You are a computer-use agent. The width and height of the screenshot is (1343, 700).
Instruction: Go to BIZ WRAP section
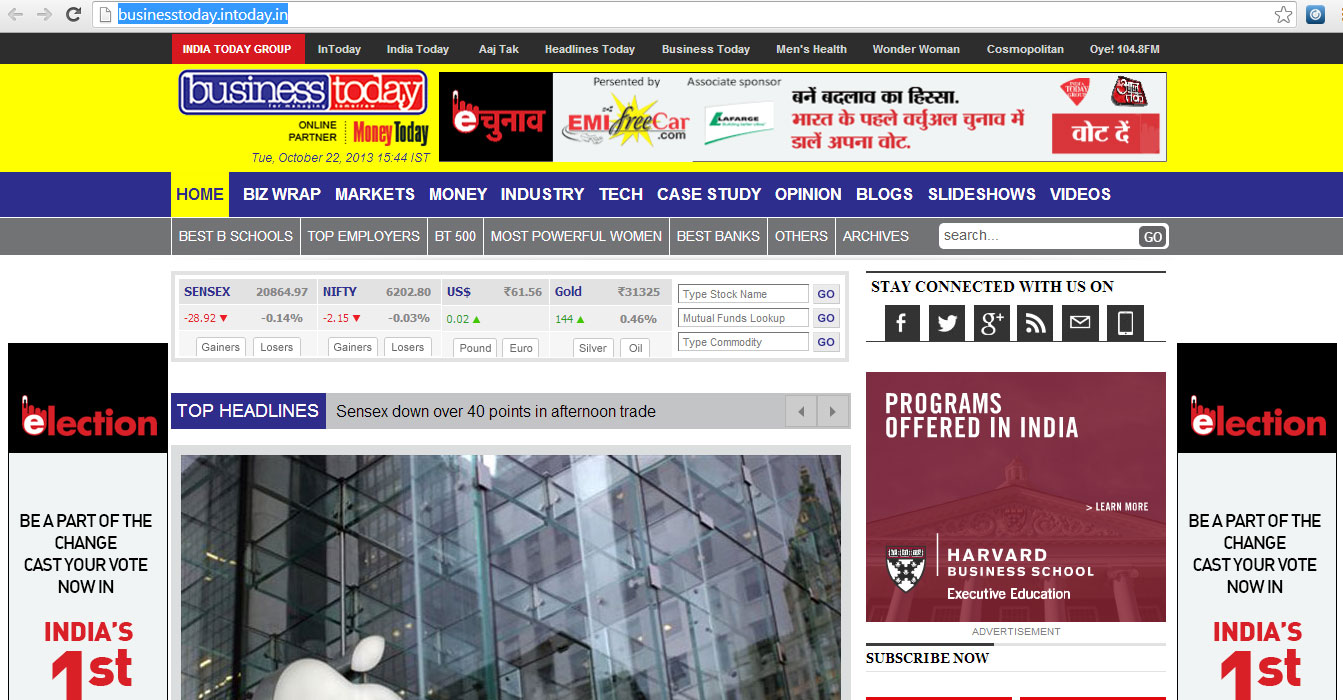click(x=282, y=194)
